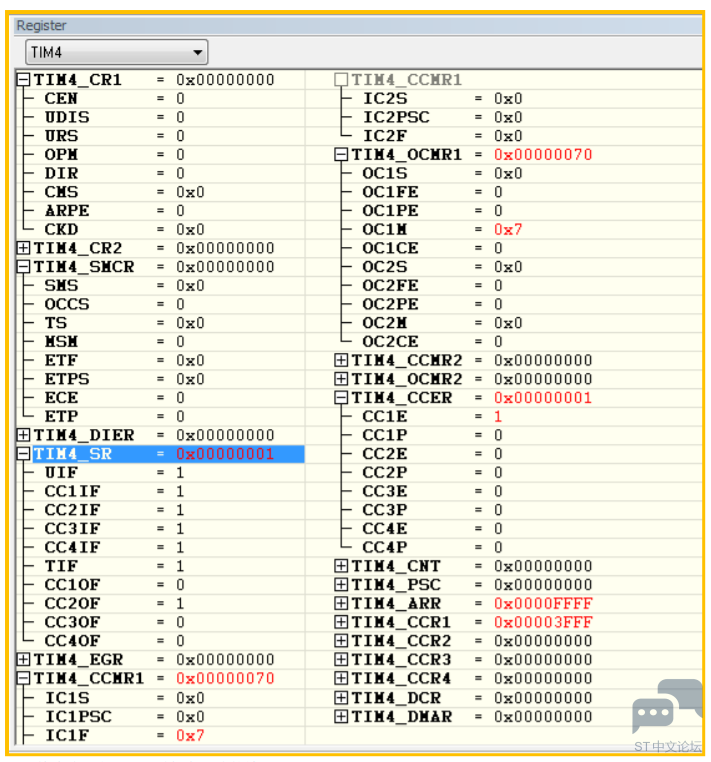Expand the TIM4_EGR register node
Image resolution: width=711 pixels, height=762 pixels.
pos(24,660)
